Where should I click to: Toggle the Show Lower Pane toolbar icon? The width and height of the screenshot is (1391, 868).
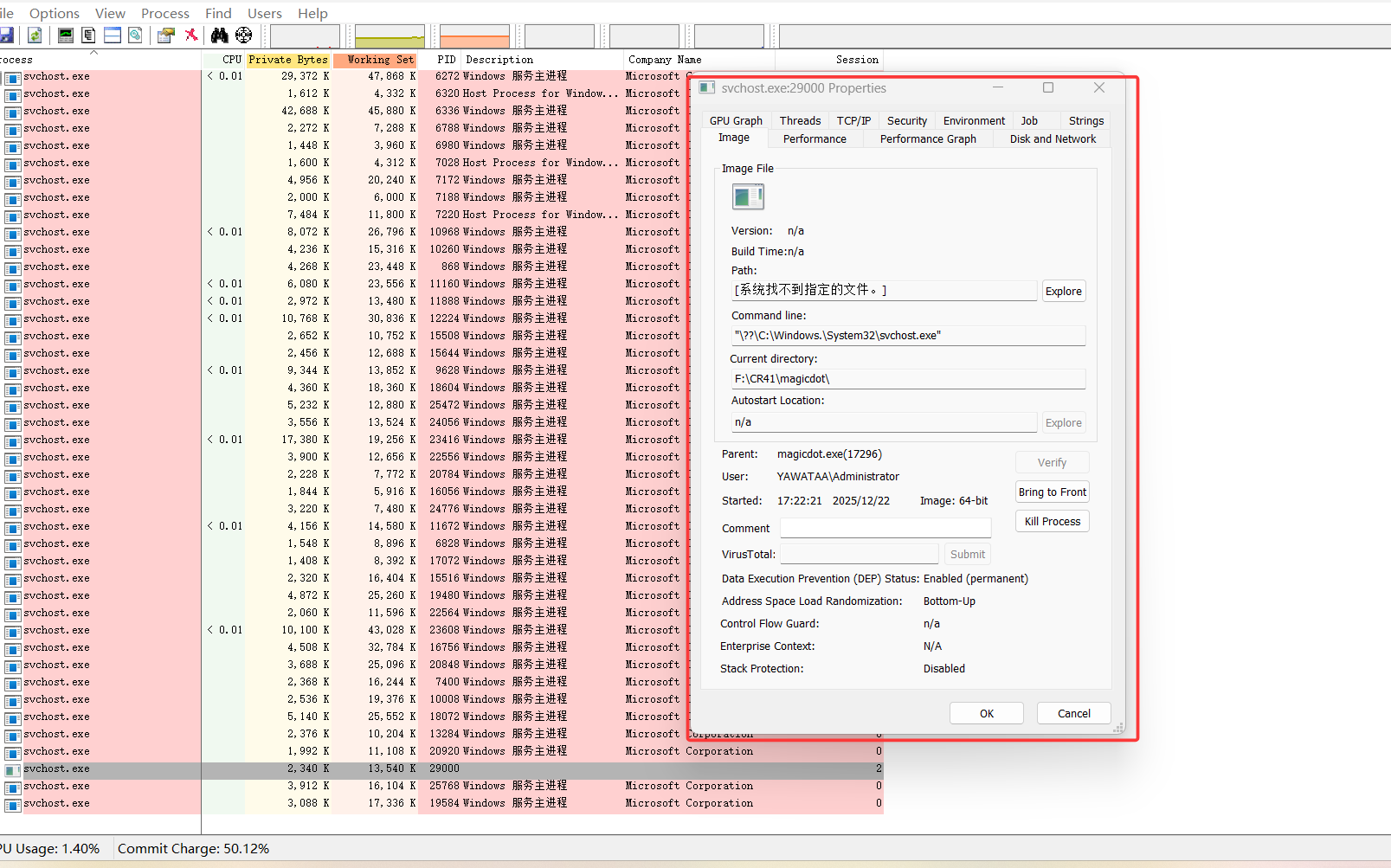[112, 35]
